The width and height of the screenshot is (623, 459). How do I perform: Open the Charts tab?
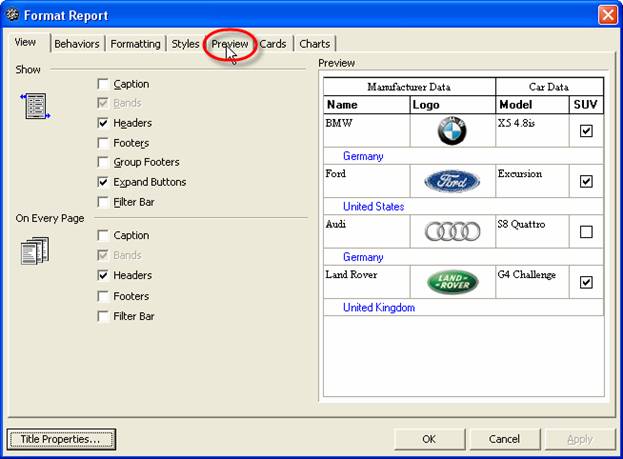(314, 44)
